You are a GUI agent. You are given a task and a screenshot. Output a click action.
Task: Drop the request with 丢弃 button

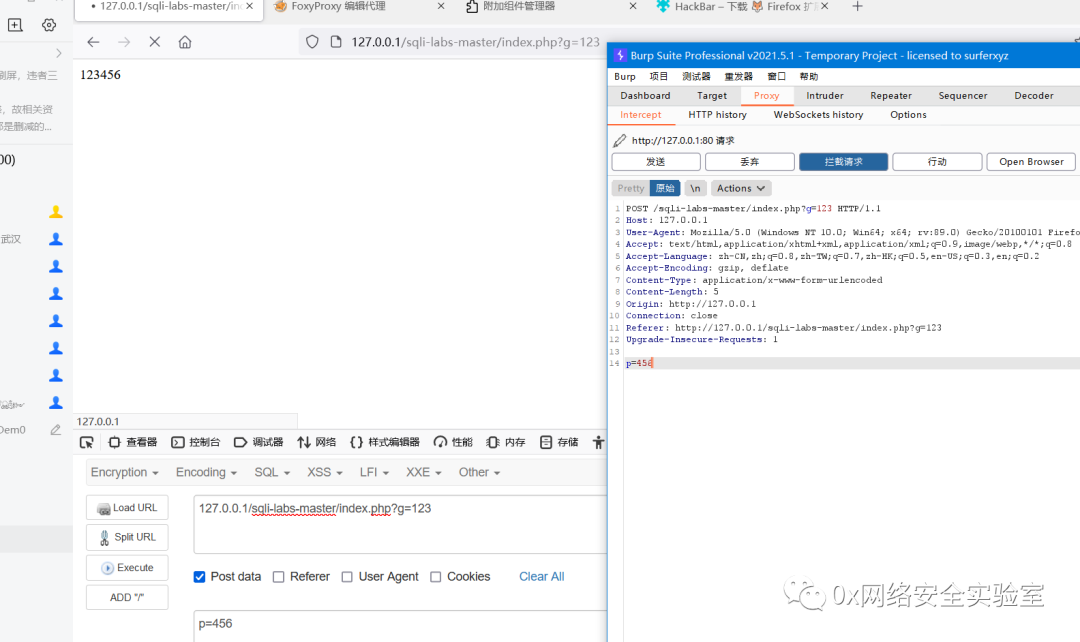[x=749, y=162]
